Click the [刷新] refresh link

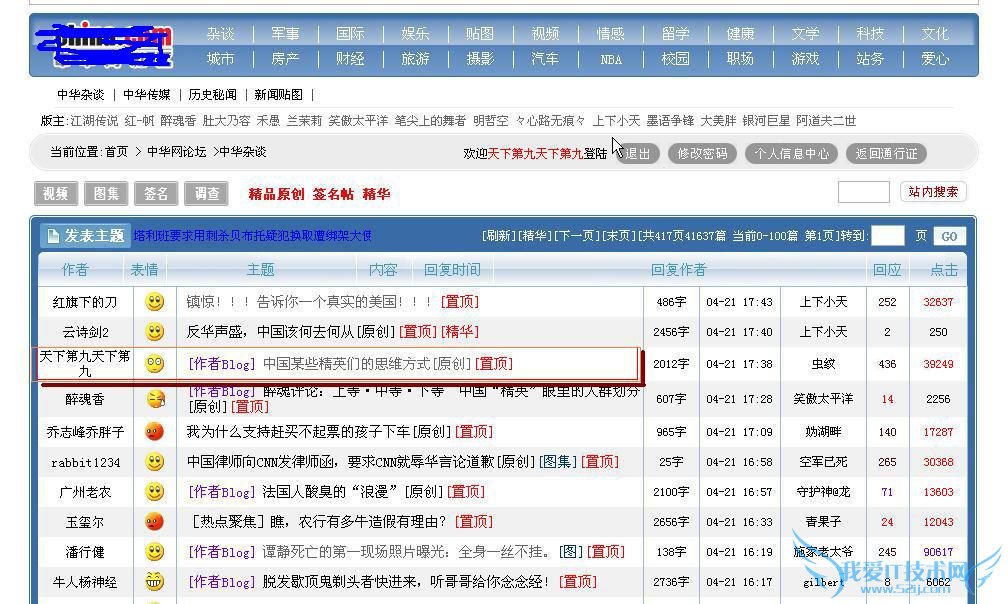coord(500,236)
